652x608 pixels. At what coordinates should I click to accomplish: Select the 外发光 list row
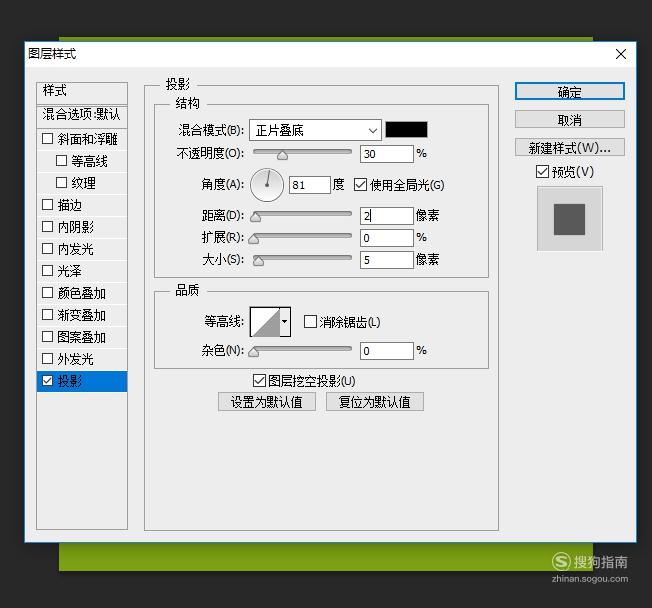(x=82, y=358)
